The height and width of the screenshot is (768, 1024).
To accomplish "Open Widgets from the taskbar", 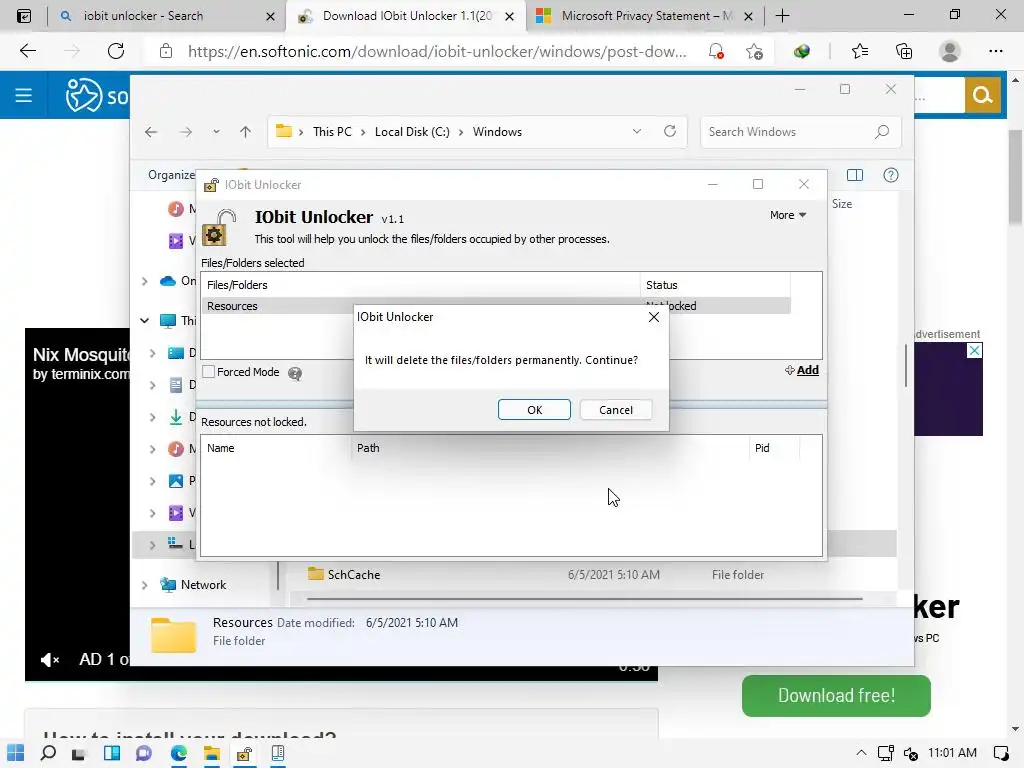I will 112,753.
